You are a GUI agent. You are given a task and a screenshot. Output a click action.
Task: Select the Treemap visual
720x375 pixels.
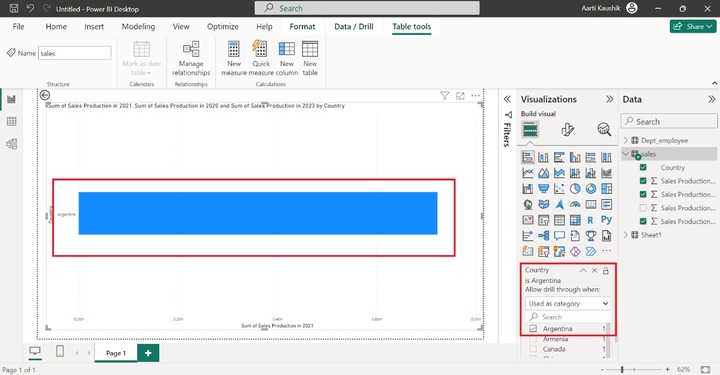click(606, 189)
